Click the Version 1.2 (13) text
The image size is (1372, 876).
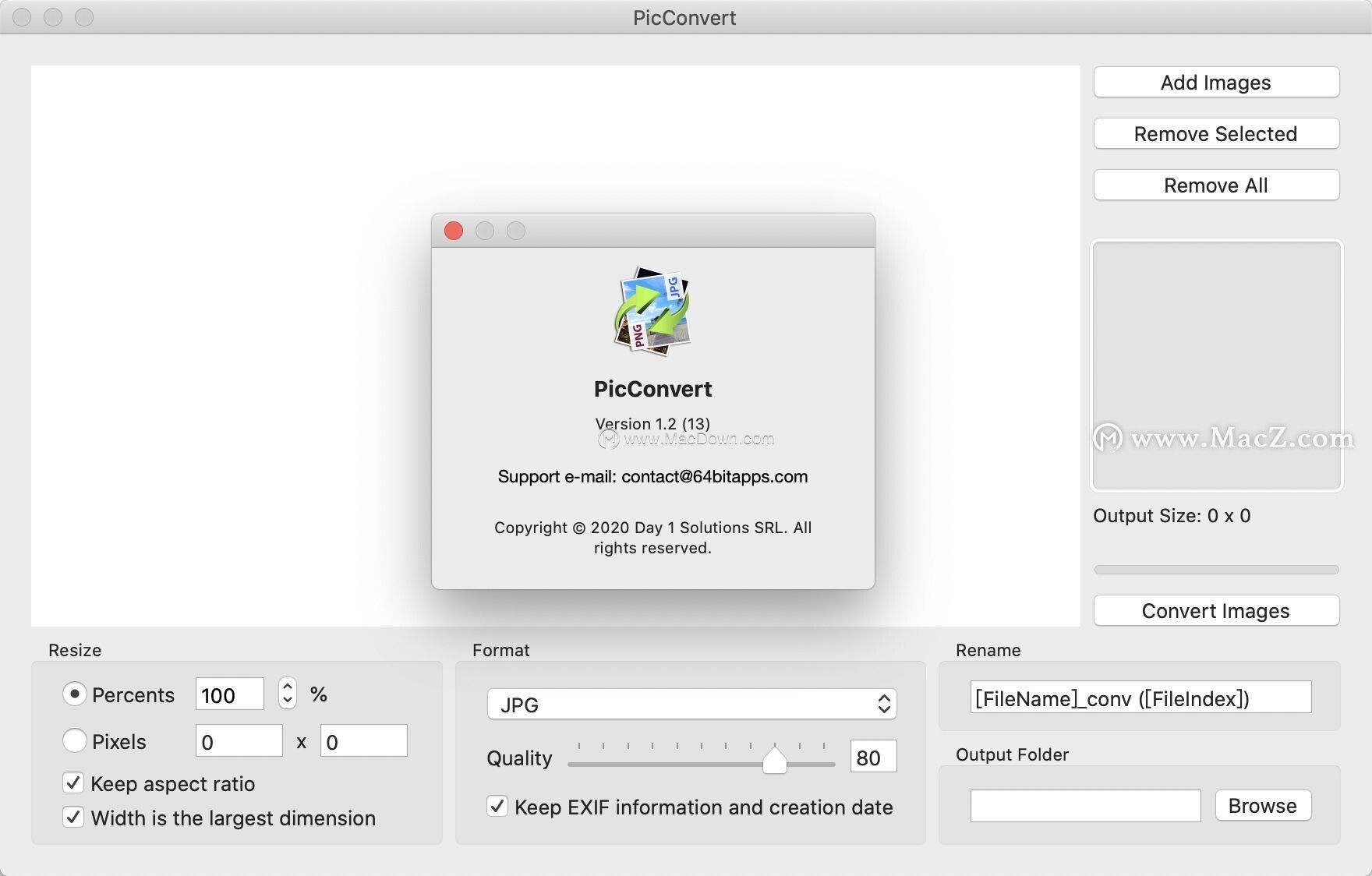[x=653, y=424]
